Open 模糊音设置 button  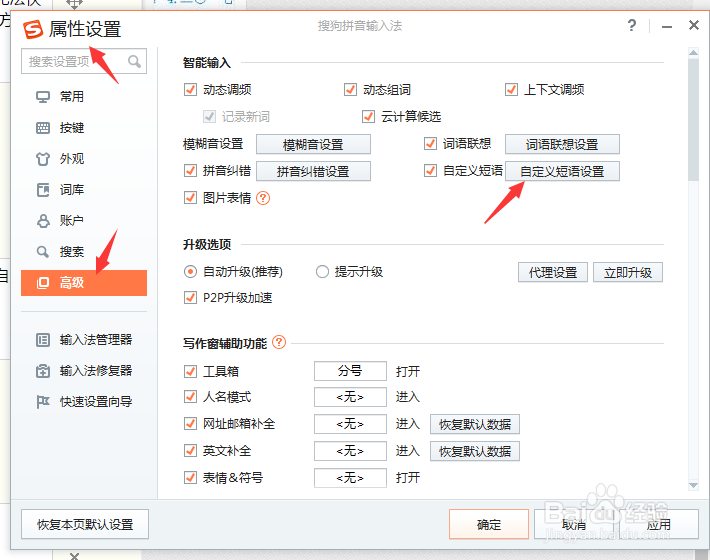[x=313, y=144]
